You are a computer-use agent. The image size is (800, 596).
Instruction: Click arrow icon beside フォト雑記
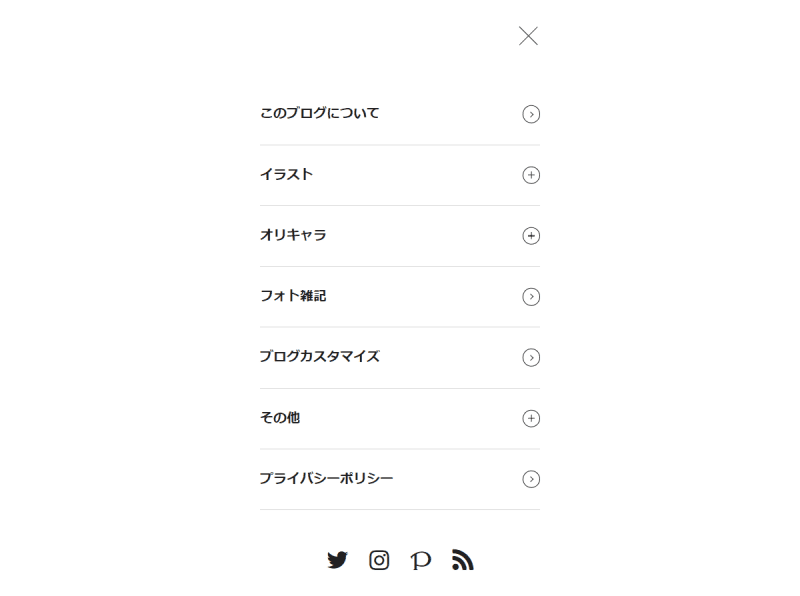531,296
